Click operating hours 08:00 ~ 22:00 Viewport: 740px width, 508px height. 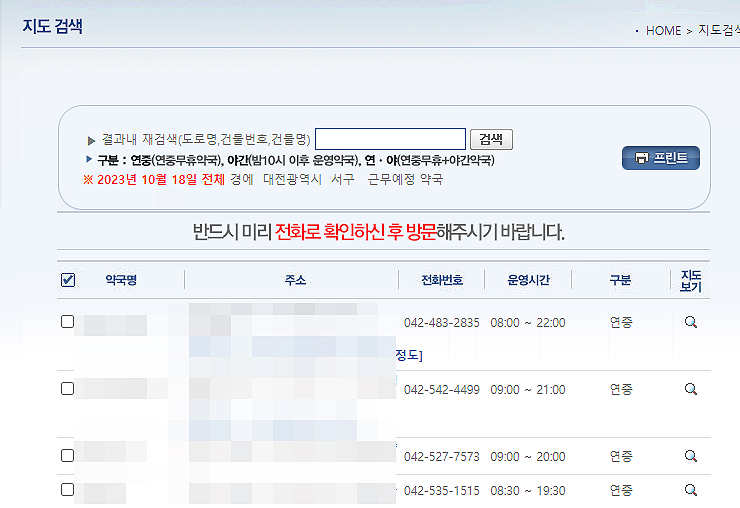point(528,323)
